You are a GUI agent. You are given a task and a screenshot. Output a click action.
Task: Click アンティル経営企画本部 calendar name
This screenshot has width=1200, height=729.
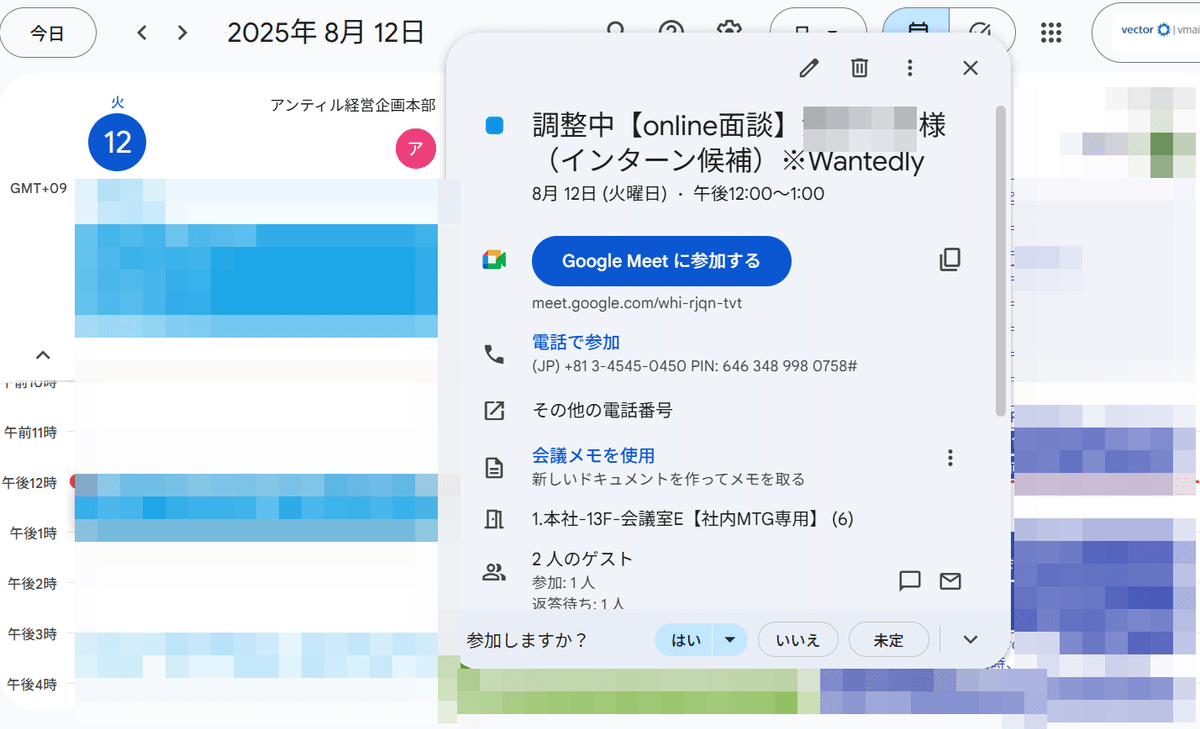click(352, 105)
